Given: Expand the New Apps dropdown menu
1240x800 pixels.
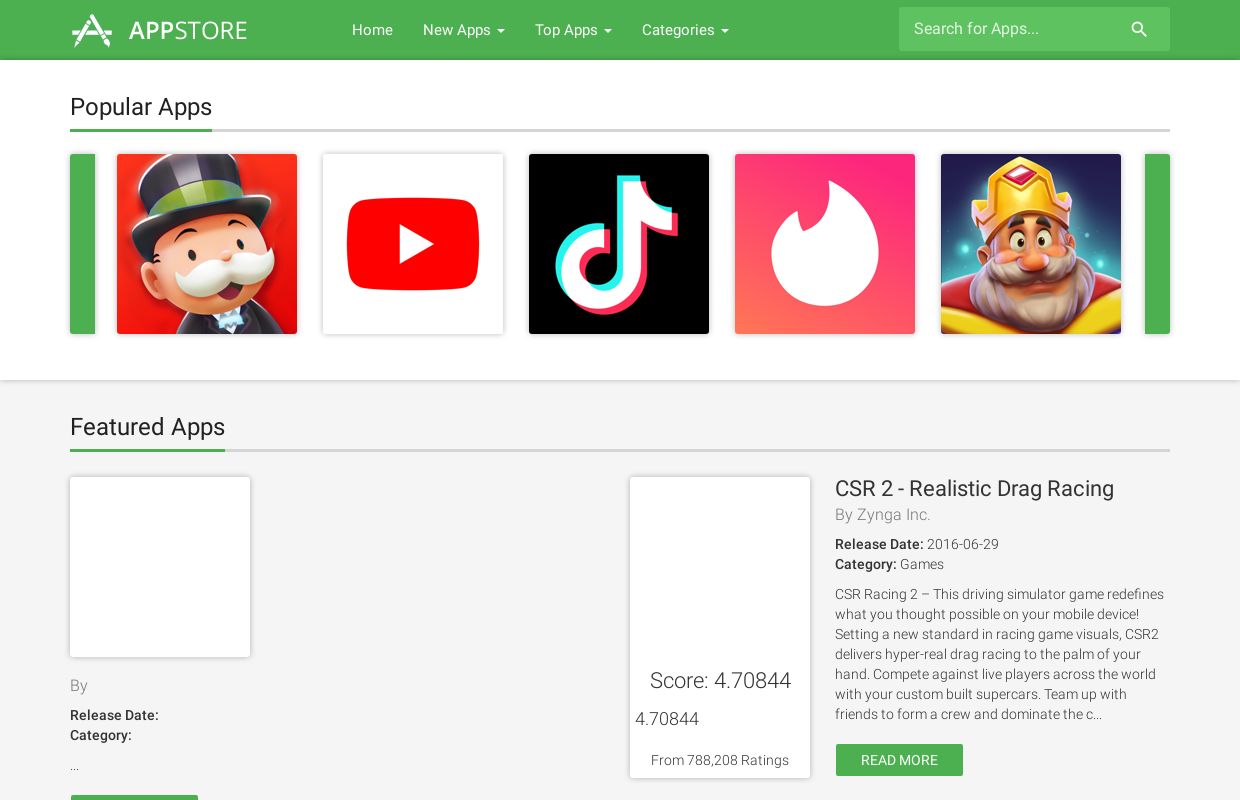Looking at the screenshot, I should pyautogui.click(x=464, y=30).
